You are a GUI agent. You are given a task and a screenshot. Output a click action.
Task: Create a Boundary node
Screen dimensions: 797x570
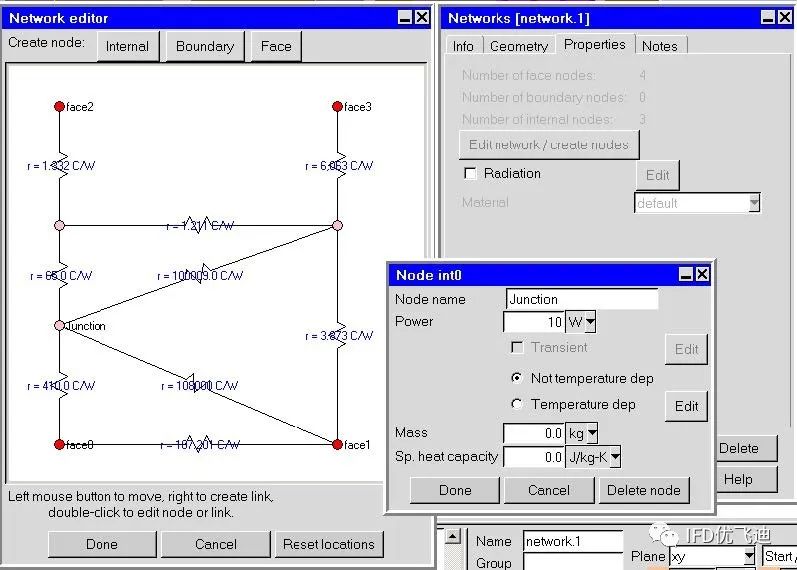click(205, 46)
